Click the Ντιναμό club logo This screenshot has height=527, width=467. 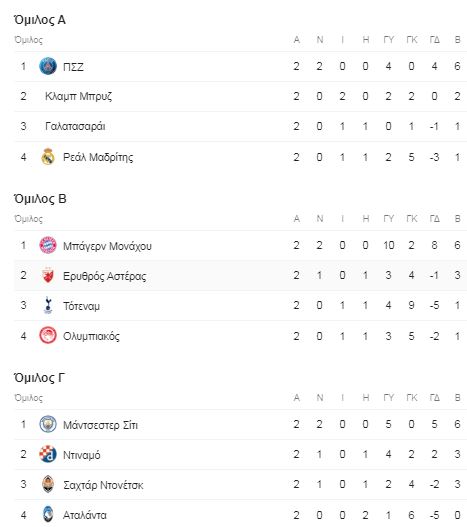[x=48, y=454]
